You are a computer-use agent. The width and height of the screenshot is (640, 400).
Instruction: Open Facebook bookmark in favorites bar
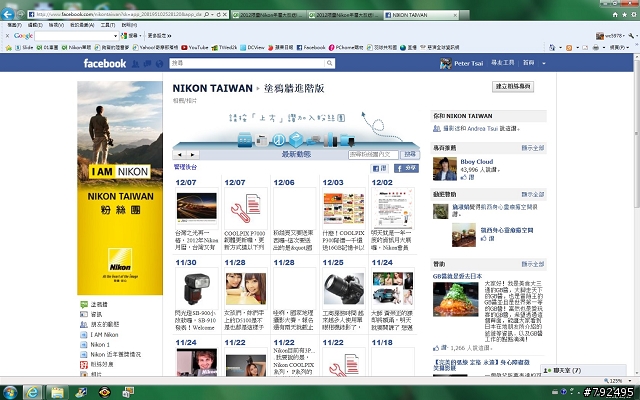[311, 47]
